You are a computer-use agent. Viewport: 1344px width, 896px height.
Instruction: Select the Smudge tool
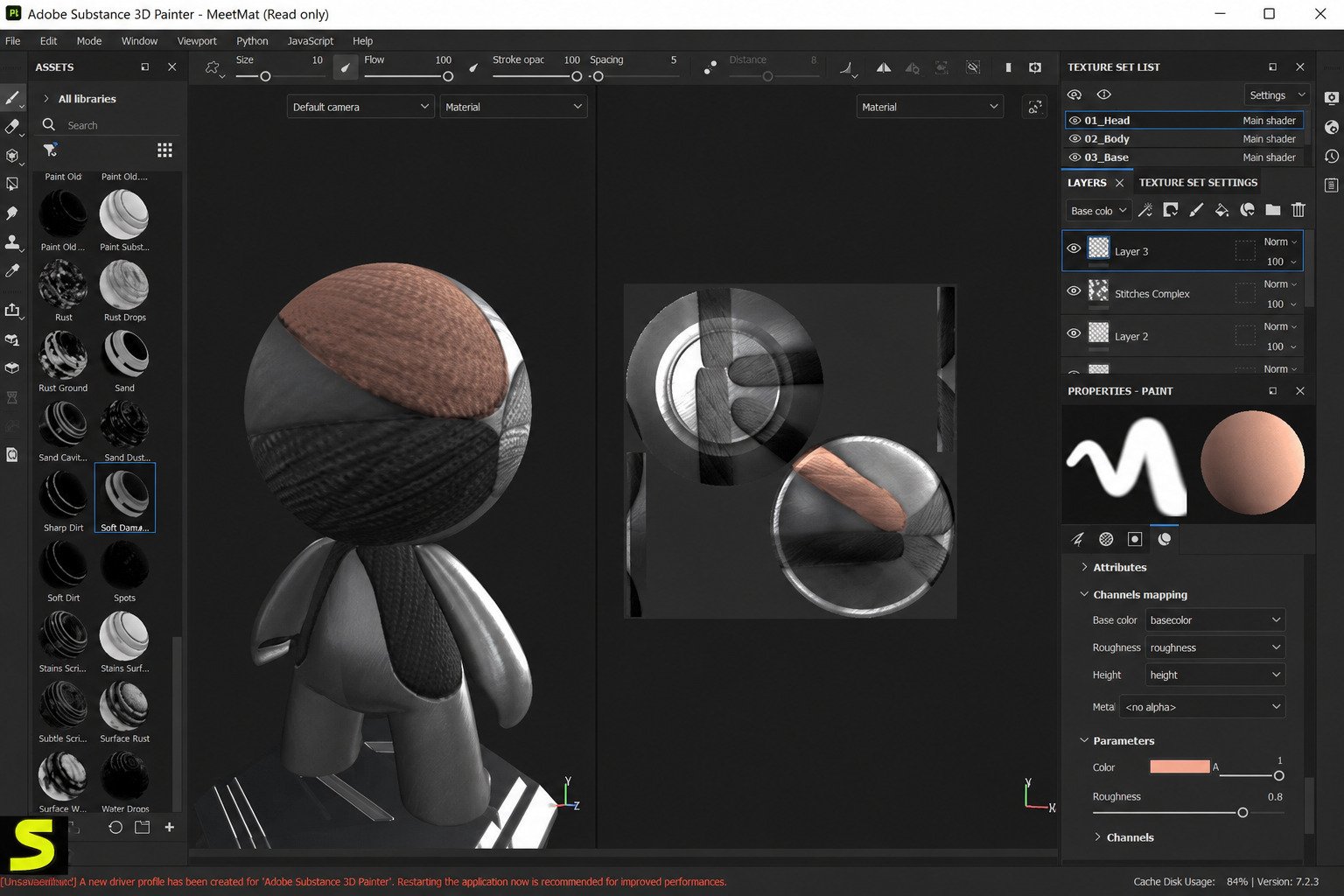tap(12, 213)
